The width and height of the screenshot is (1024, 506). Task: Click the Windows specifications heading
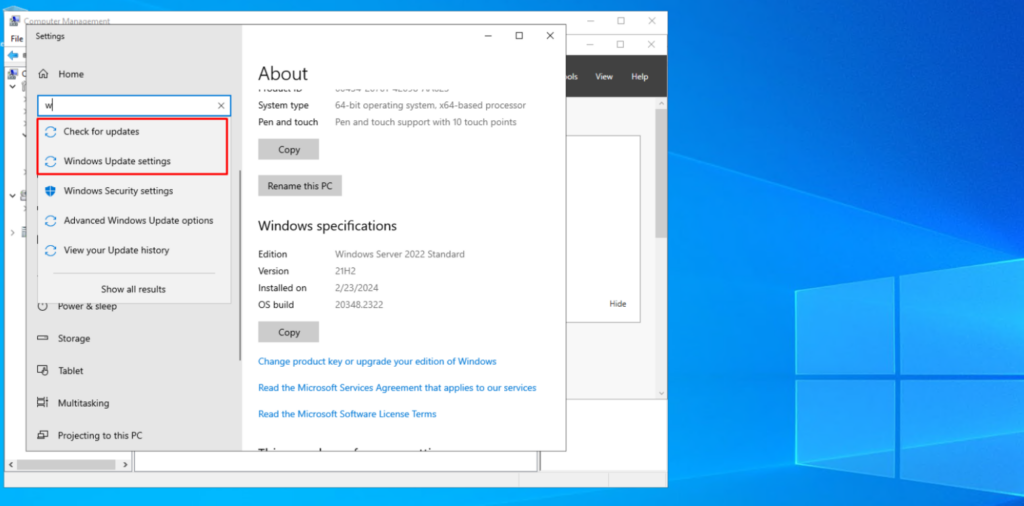tap(327, 226)
